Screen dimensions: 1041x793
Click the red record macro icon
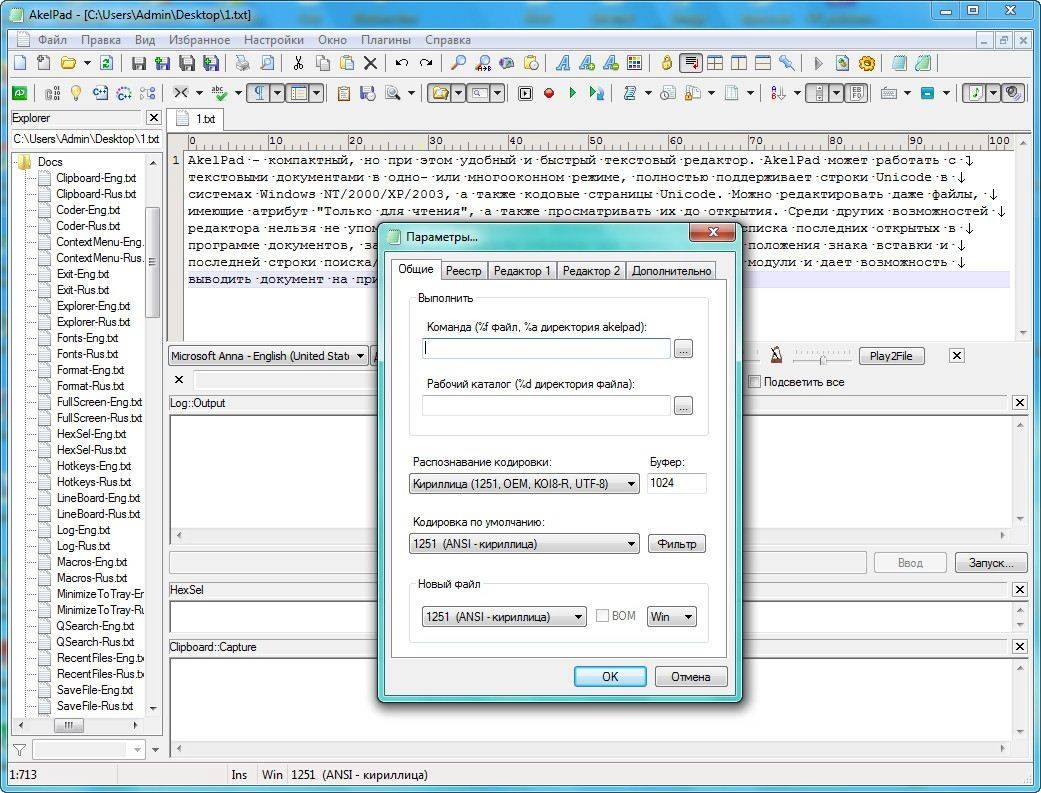[549, 93]
